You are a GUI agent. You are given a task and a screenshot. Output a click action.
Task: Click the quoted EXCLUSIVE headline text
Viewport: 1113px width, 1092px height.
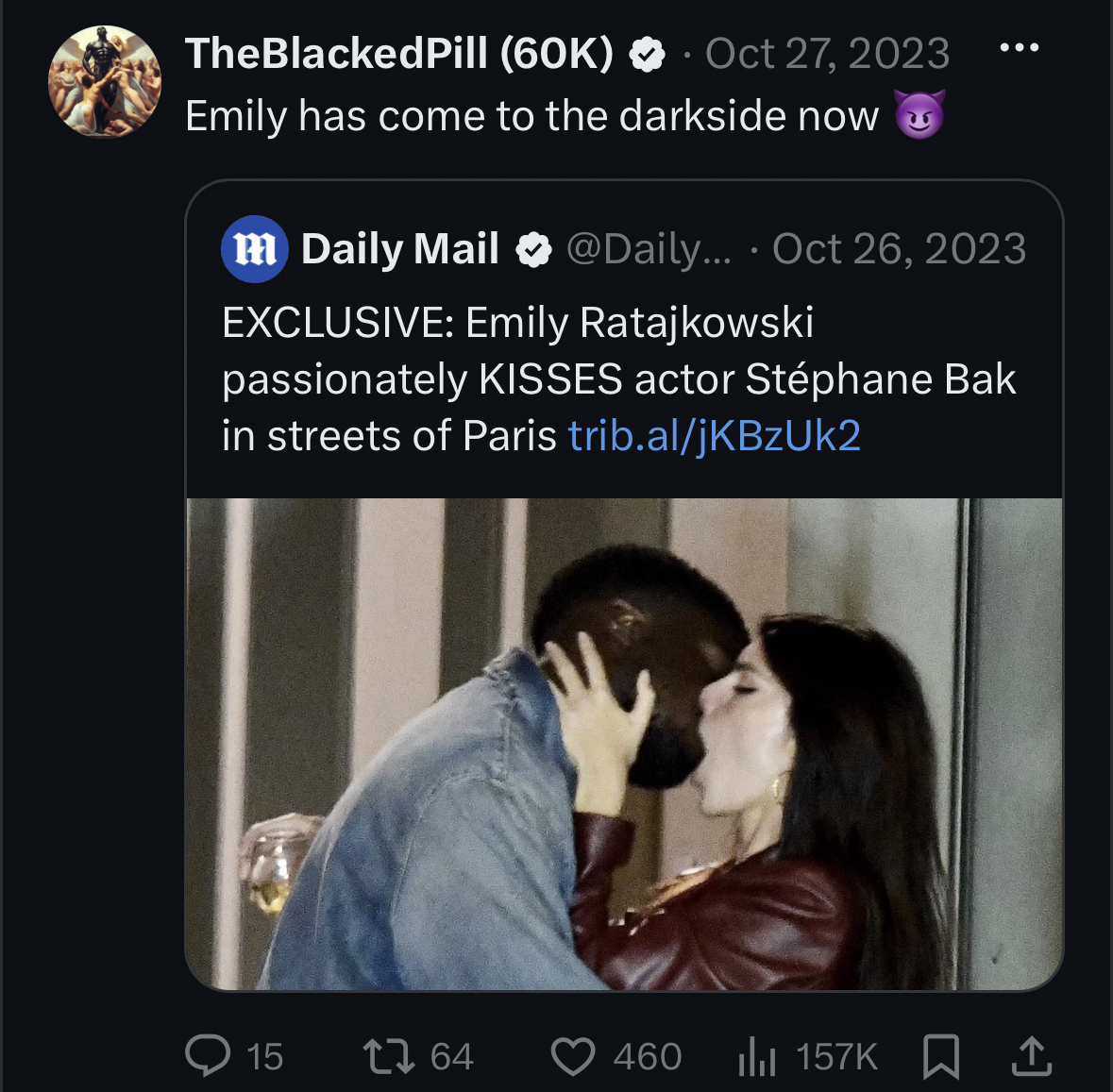619,378
